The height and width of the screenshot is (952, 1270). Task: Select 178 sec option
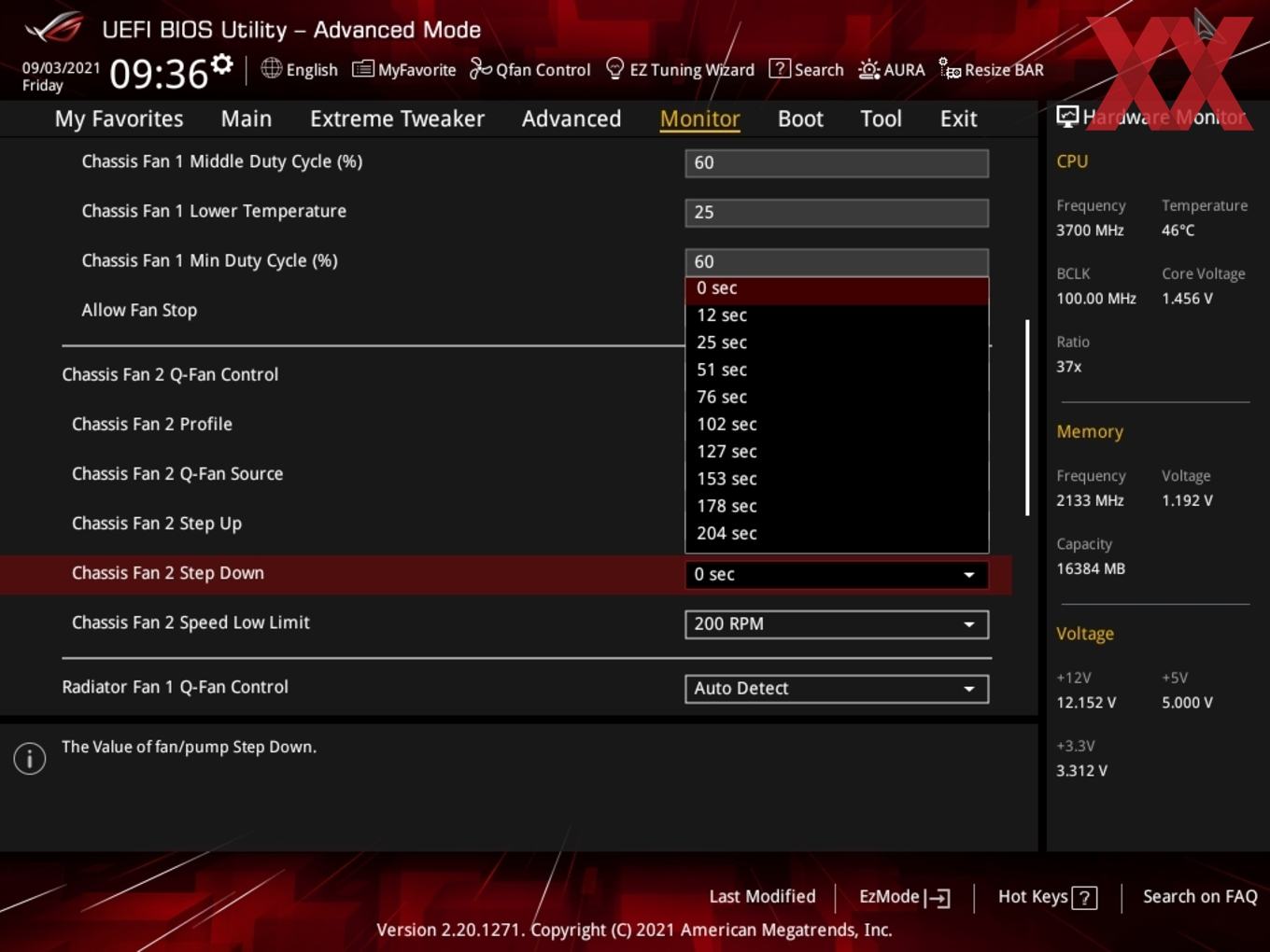[x=837, y=506]
